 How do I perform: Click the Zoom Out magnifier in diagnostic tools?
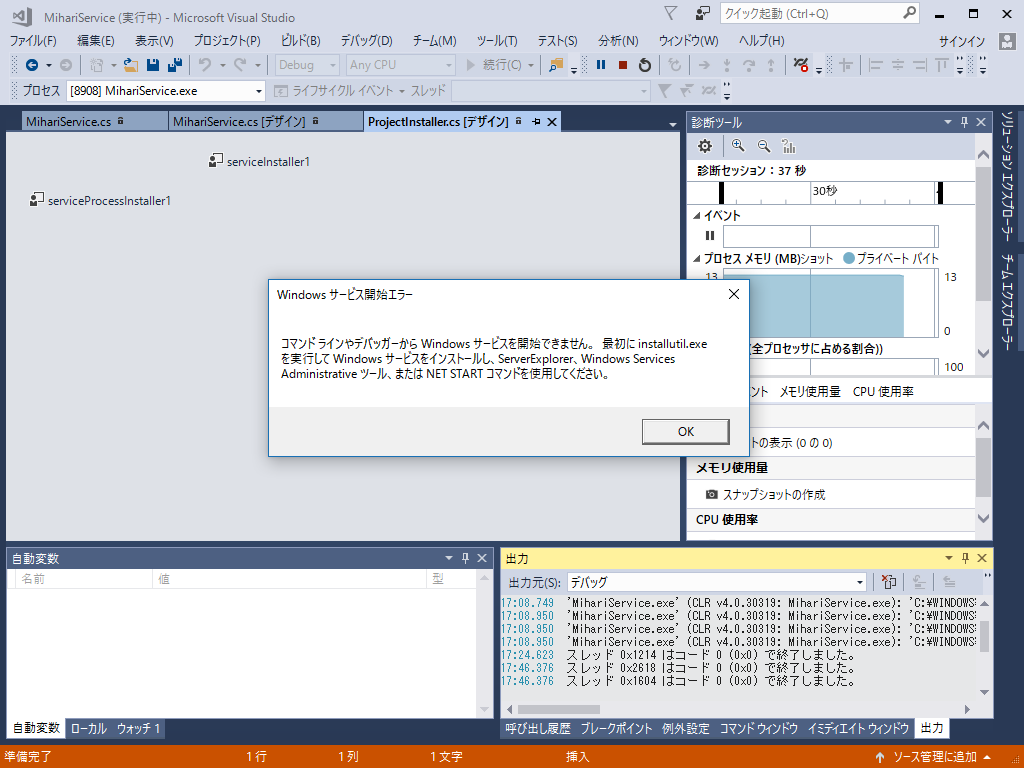point(763,146)
